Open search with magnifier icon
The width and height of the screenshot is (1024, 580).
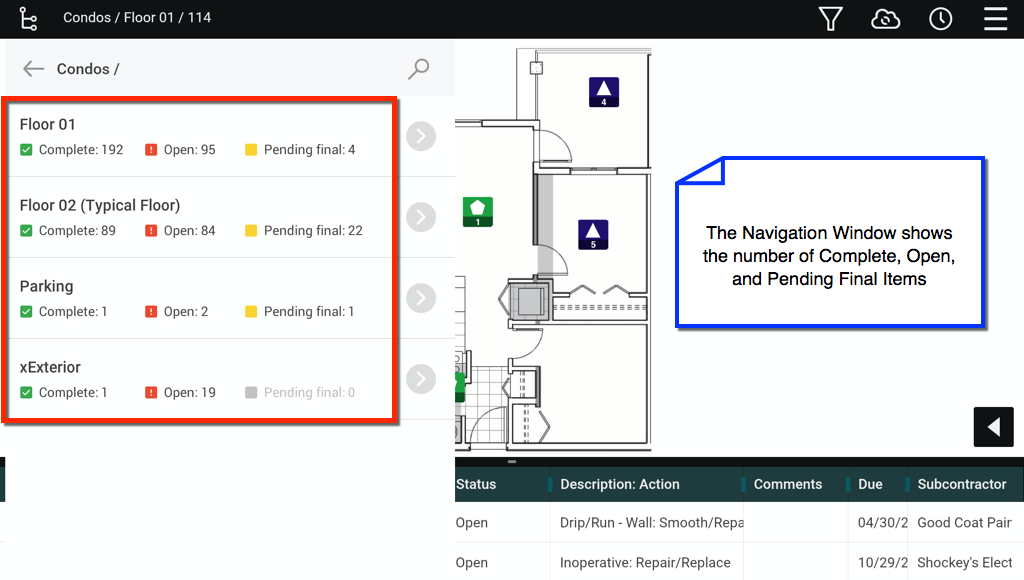point(419,69)
